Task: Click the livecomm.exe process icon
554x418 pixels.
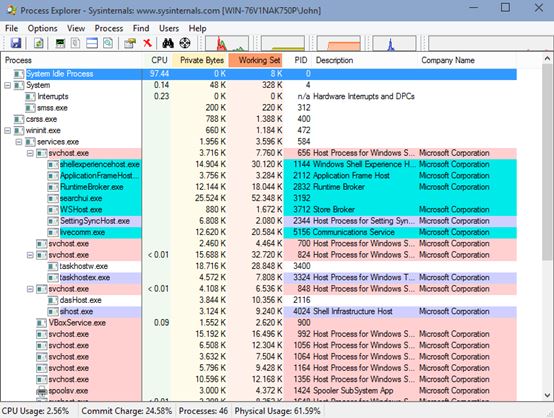Action: [53, 232]
